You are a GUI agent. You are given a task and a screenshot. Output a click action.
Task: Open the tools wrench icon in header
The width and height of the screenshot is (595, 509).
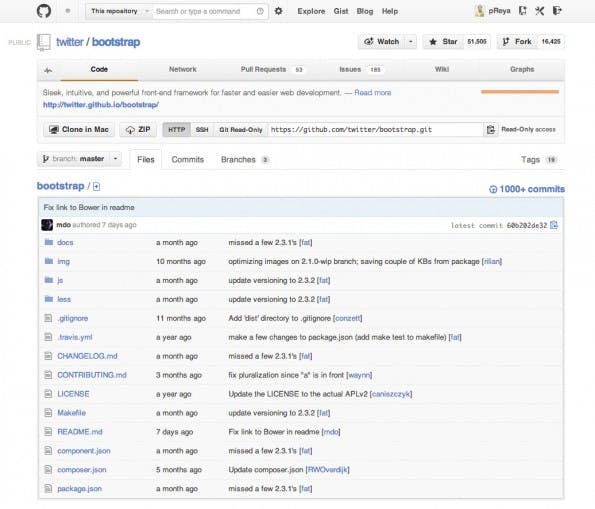click(x=540, y=11)
